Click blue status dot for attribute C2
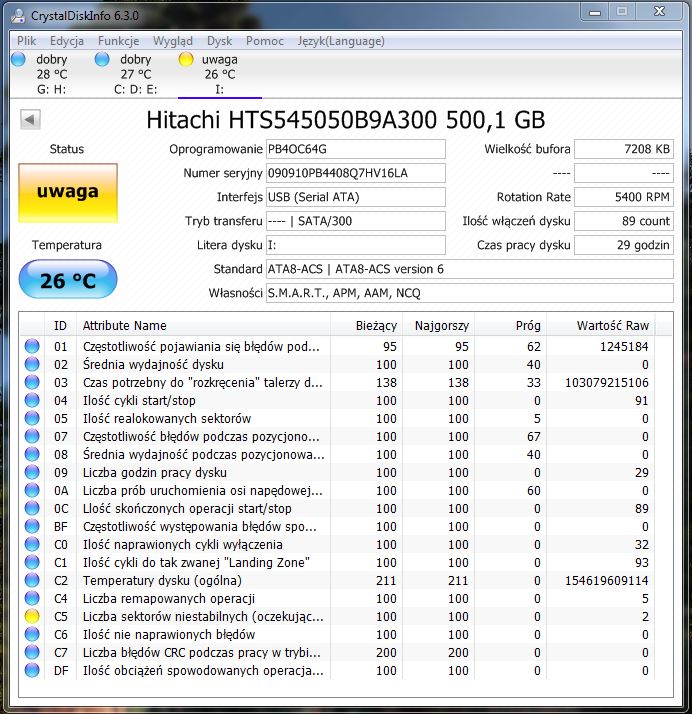This screenshot has width=692, height=714. [x=32, y=580]
